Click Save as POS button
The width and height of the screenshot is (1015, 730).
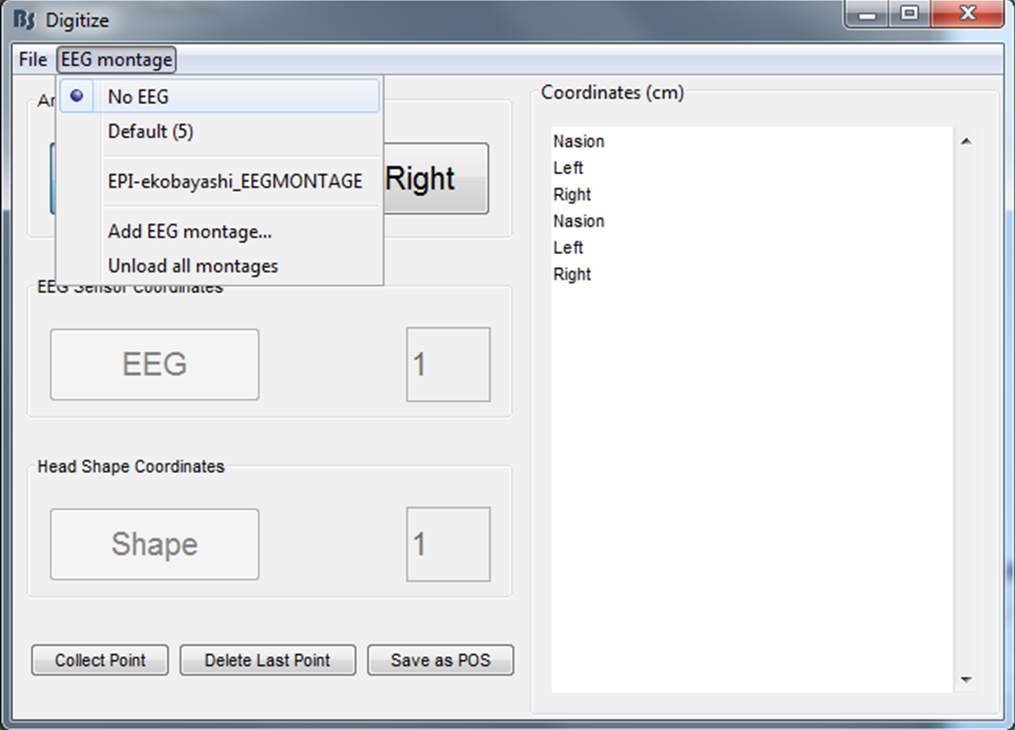pos(440,660)
